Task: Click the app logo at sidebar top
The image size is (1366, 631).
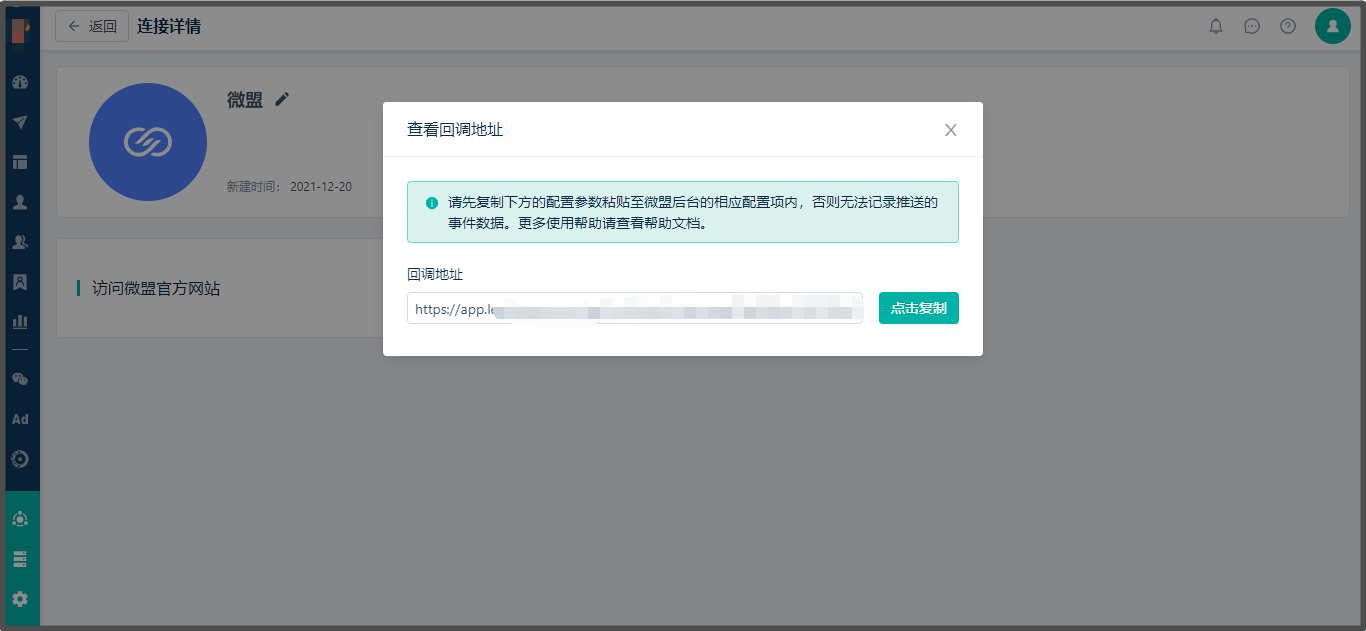Action: (20, 29)
